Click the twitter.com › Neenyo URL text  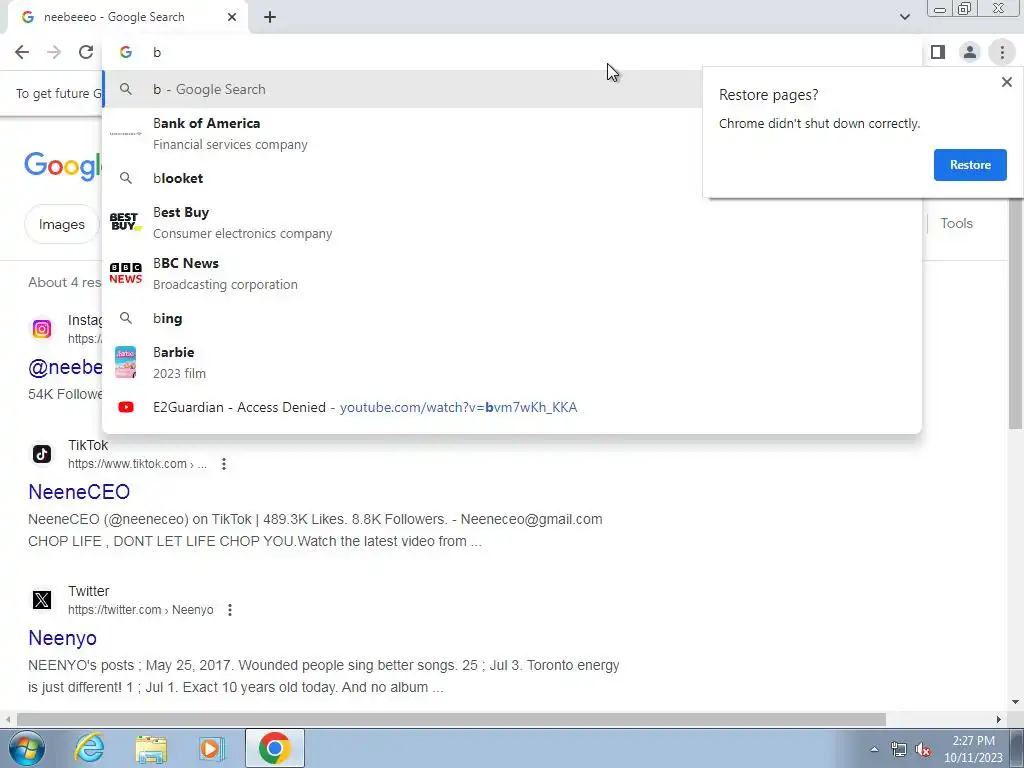point(140,610)
